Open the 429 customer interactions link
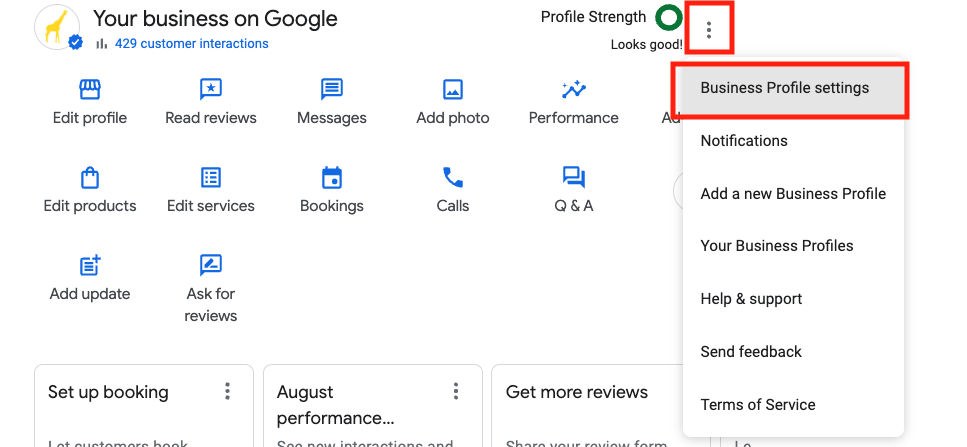The height and width of the screenshot is (447, 967). click(191, 44)
